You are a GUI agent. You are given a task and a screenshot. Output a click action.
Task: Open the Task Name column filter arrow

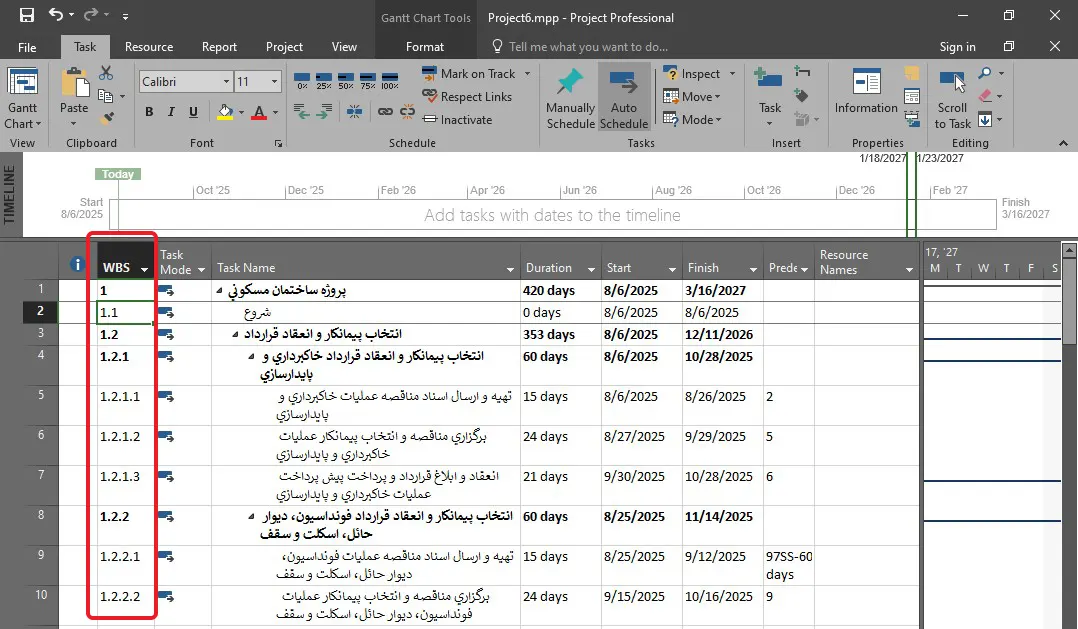pos(510,269)
